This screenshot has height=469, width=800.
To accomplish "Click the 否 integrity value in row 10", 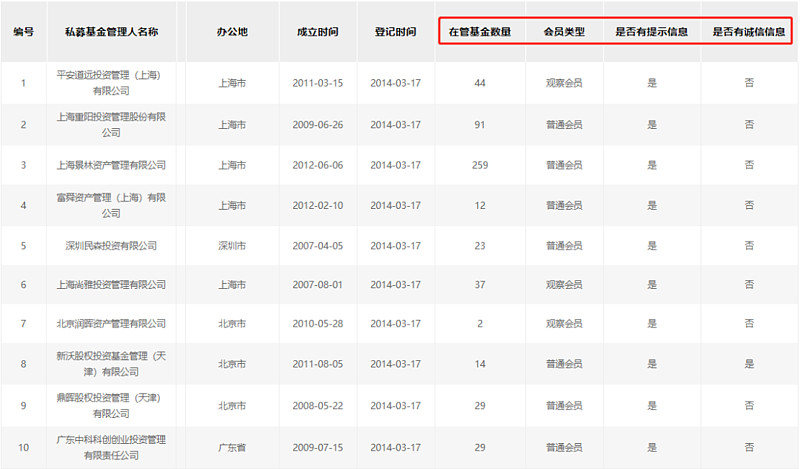I will pyautogui.click(x=748, y=447).
